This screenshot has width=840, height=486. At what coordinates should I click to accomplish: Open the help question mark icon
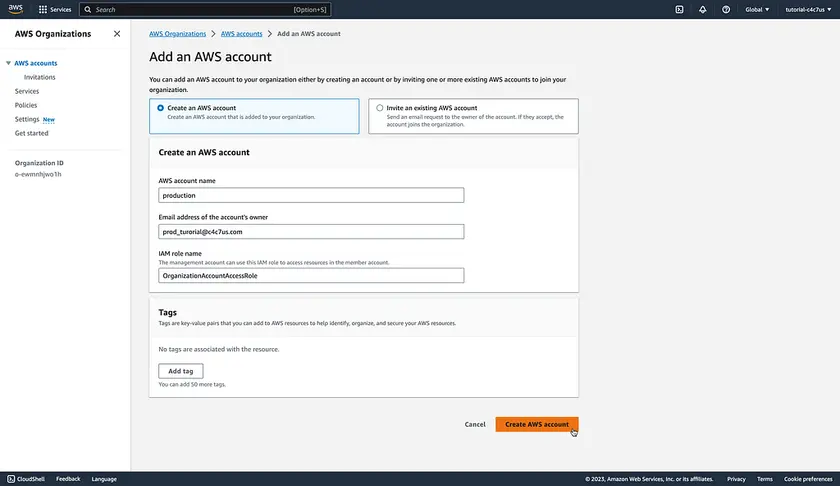726,10
